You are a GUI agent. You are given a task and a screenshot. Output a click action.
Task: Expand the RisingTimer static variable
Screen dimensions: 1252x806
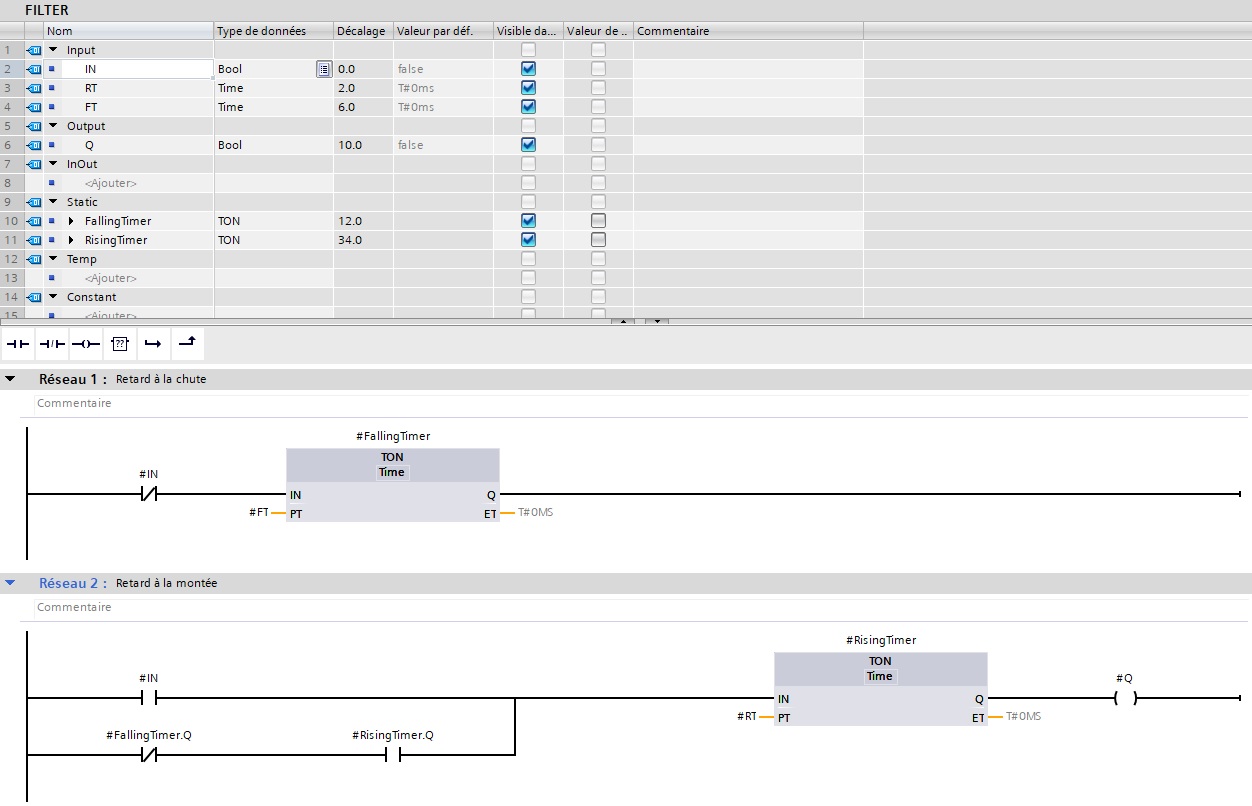click(x=71, y=240)
